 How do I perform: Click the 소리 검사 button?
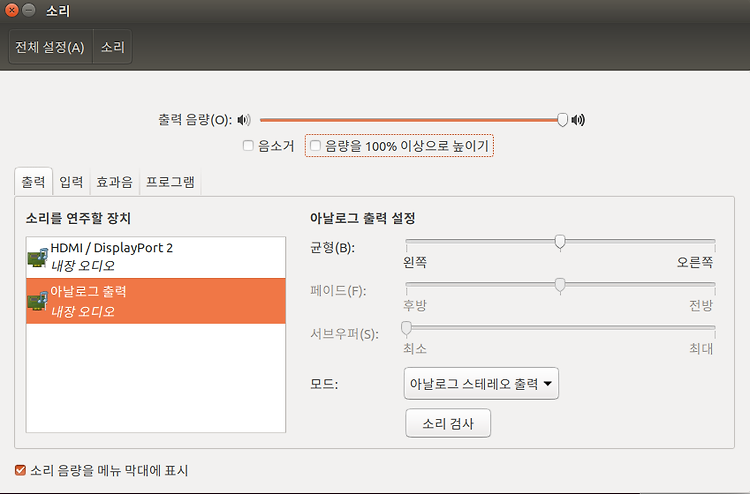(x=448, y=423)
